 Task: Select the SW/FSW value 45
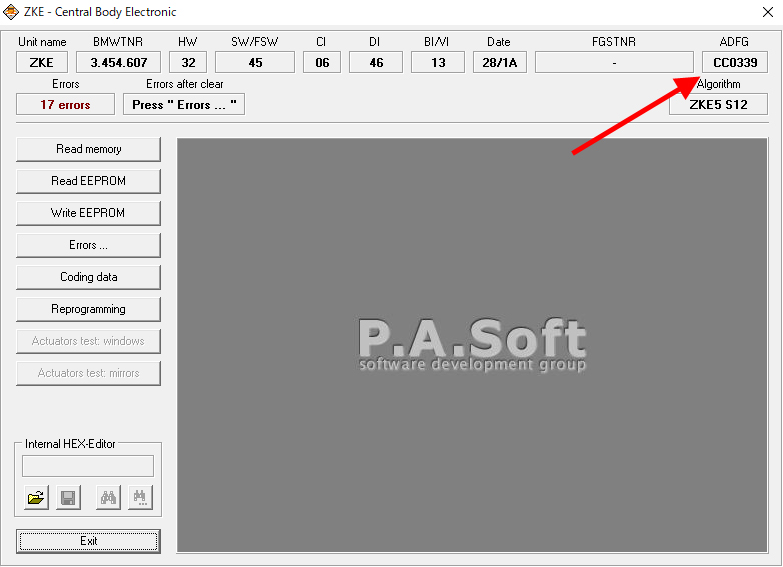(255, 62)
